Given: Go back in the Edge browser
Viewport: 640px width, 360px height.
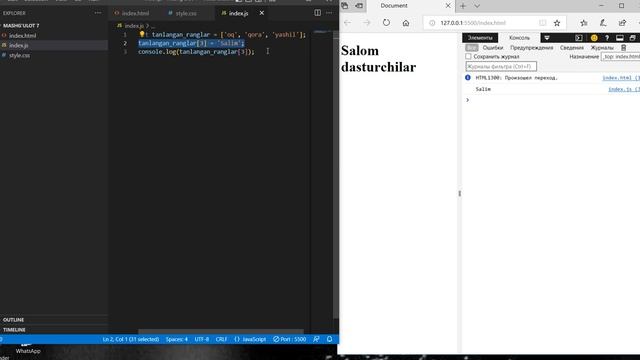Looking at the screenshot, I should tap(347, 23).
